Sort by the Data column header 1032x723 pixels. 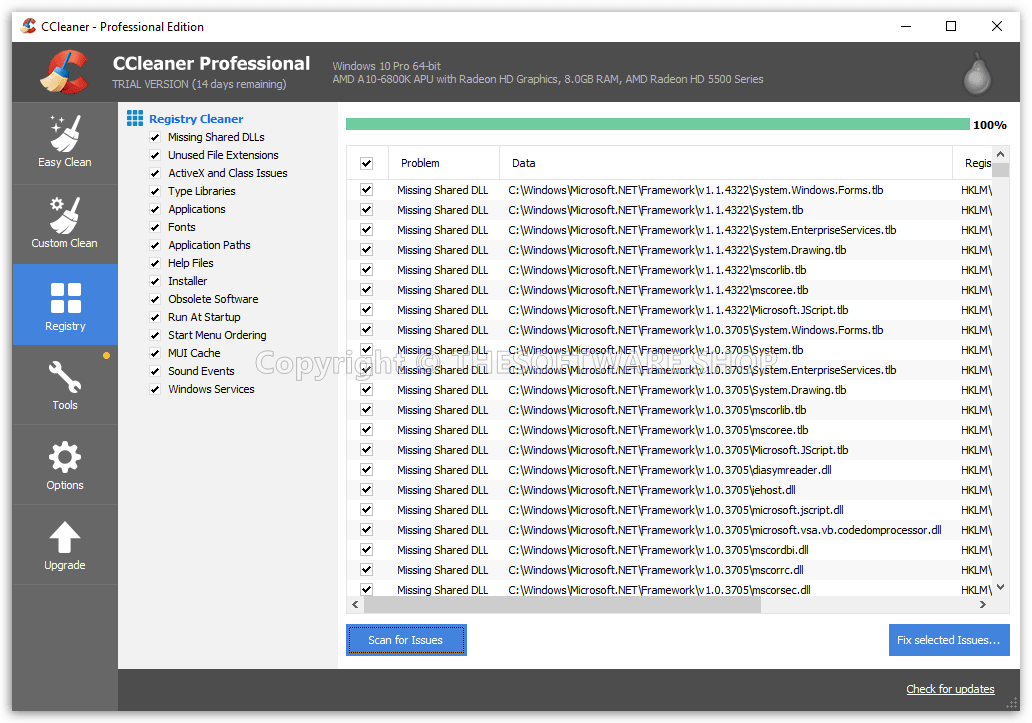point(726,163)
